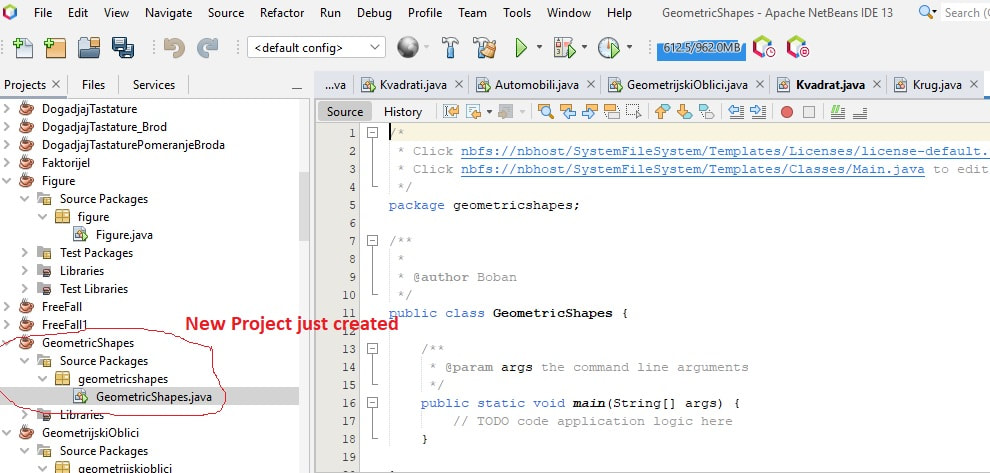Switch to Kvadrati.java editor tab

click(413, 85)
